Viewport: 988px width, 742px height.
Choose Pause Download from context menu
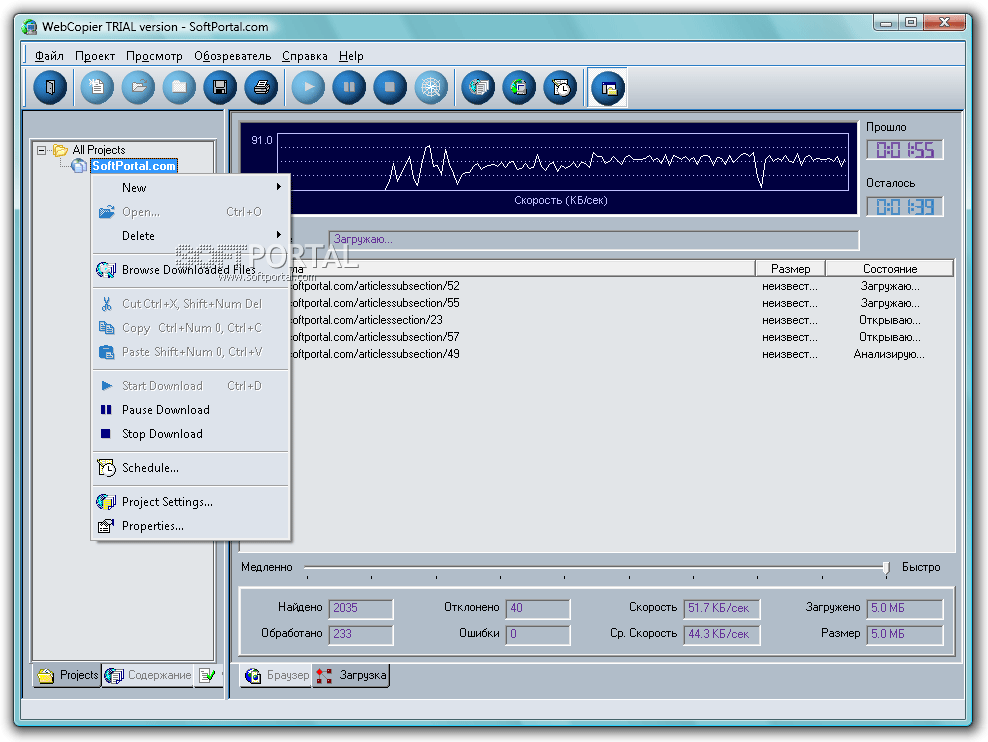pyautogui.click(x=165, y=410)
